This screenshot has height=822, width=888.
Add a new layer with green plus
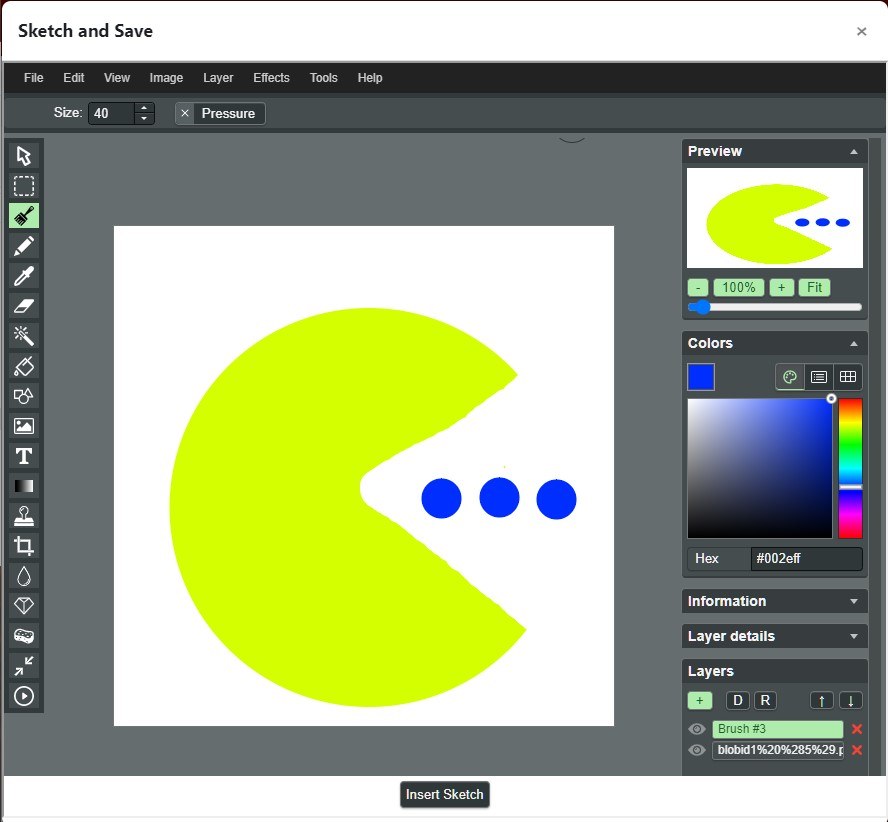tap(699, 701)
